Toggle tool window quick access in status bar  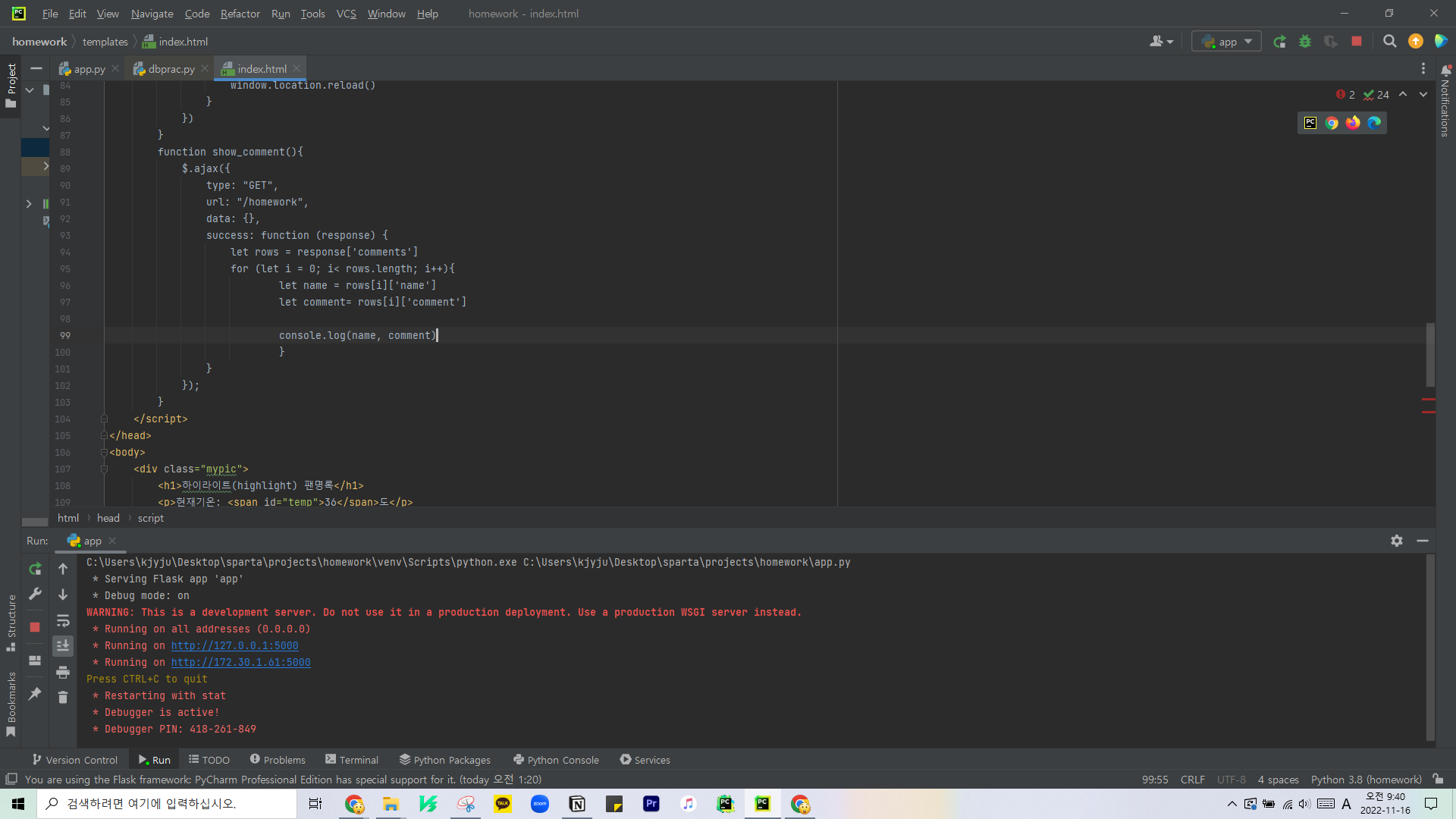(11, 779)
